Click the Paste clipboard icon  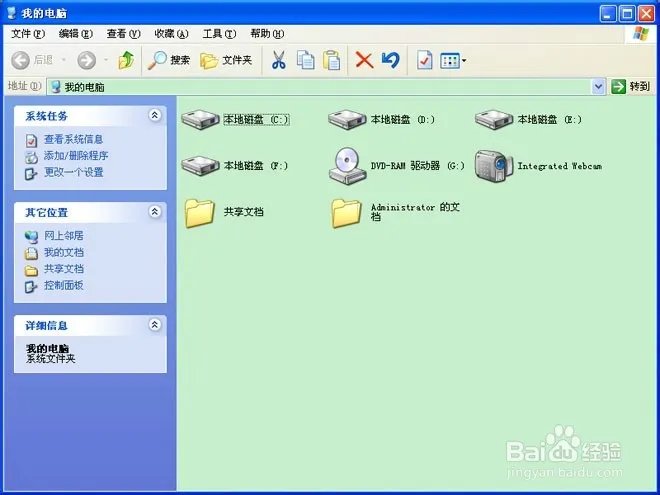pos(332,60)
